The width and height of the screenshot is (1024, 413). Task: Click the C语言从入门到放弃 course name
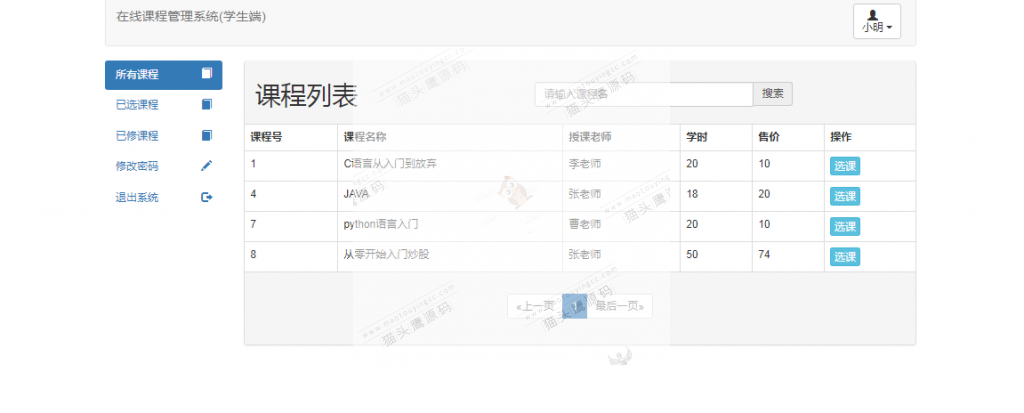(391, 164)
